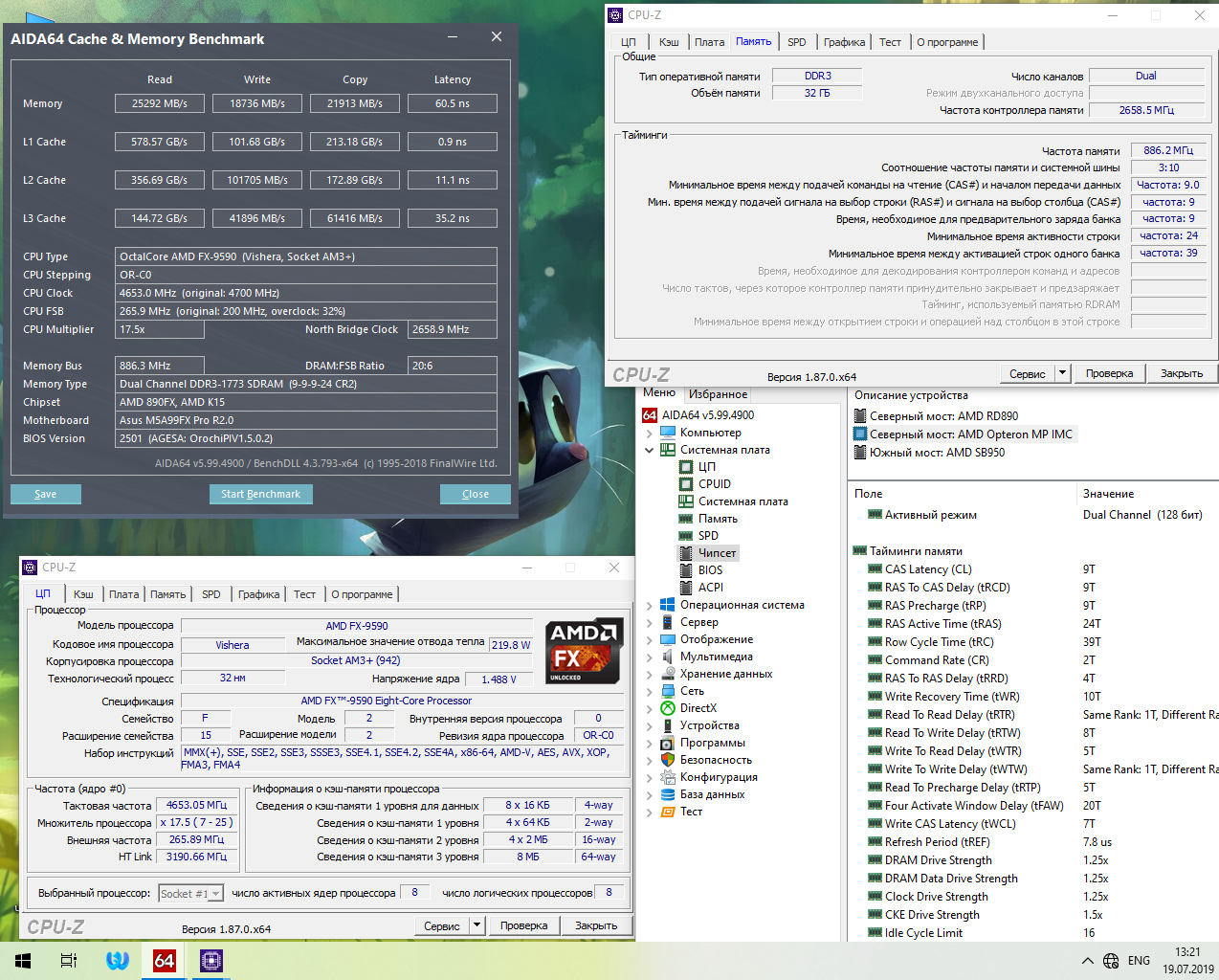Open Память node in AIDA64 tree

[718, 519]
